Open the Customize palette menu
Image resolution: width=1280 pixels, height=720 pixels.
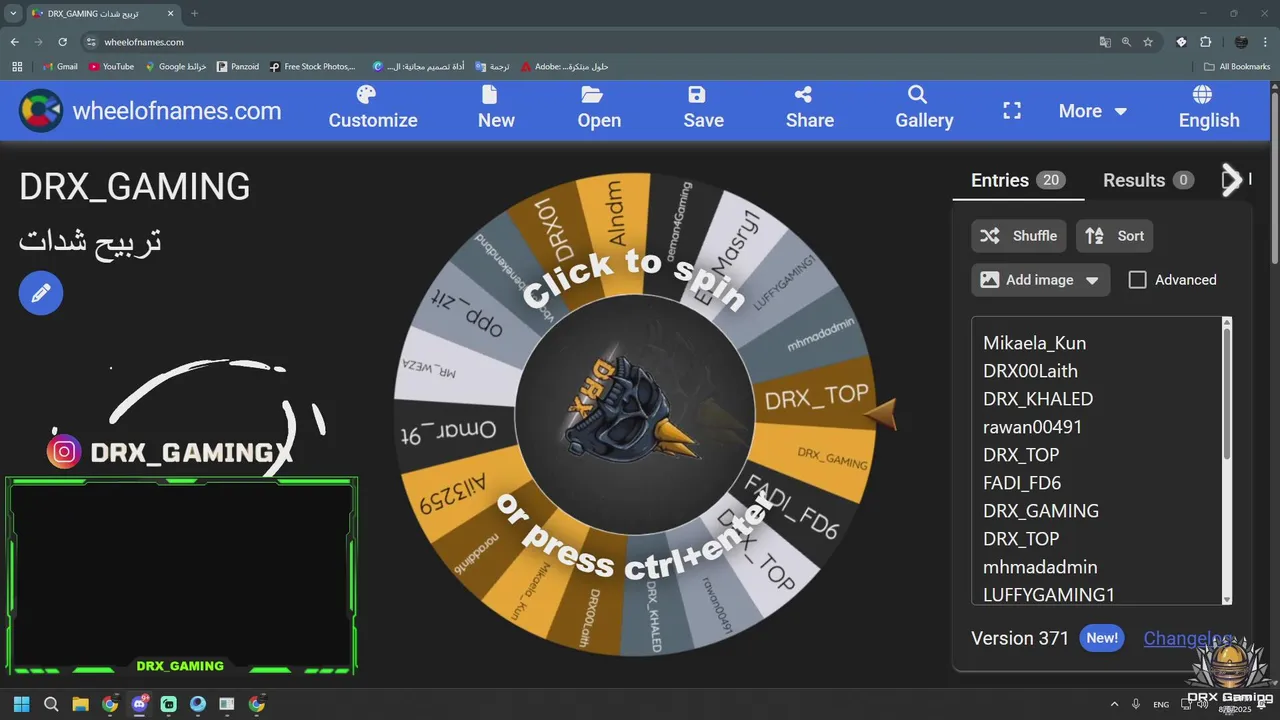pyautogui.click(x=373, y=108)
